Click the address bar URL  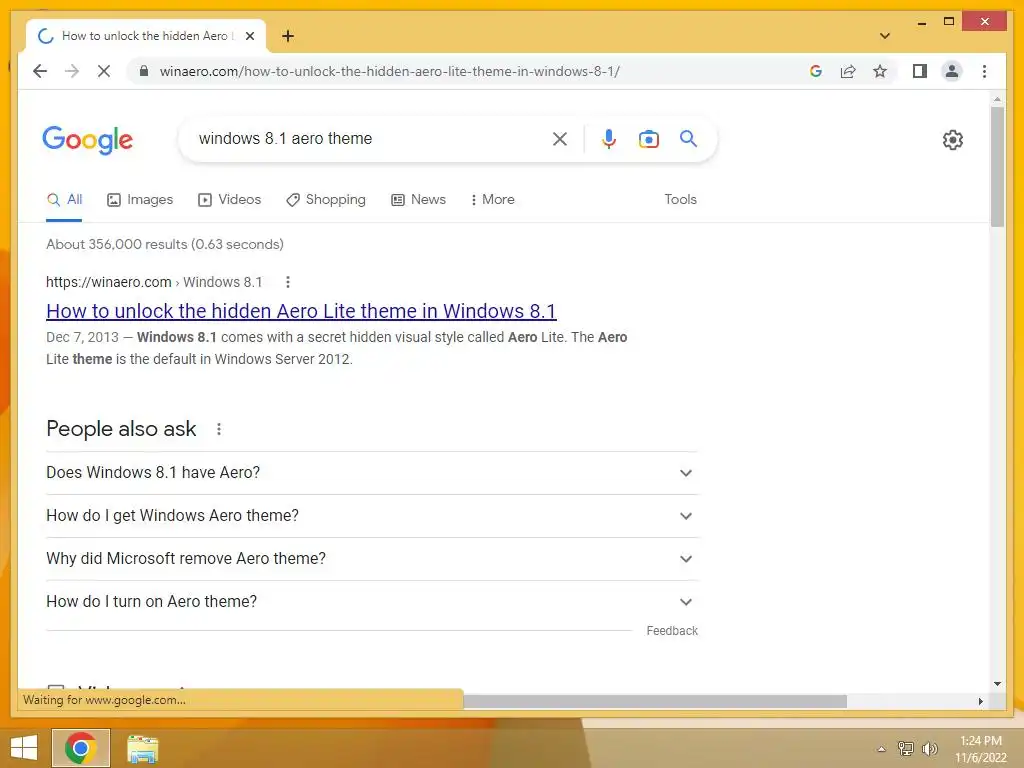pyautogui.click(x=389, y=71)
